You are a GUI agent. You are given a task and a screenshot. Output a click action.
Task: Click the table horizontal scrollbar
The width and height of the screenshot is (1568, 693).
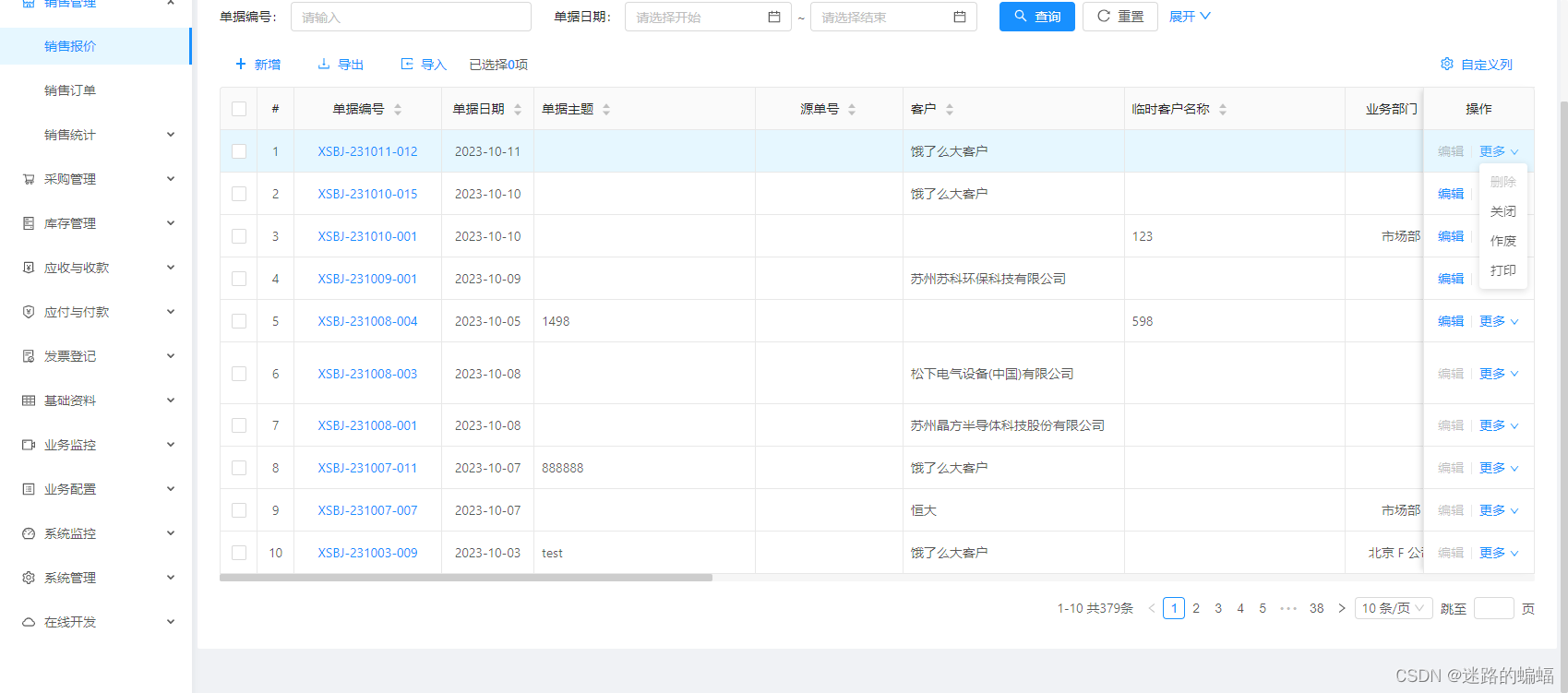(x=466, y=578)
